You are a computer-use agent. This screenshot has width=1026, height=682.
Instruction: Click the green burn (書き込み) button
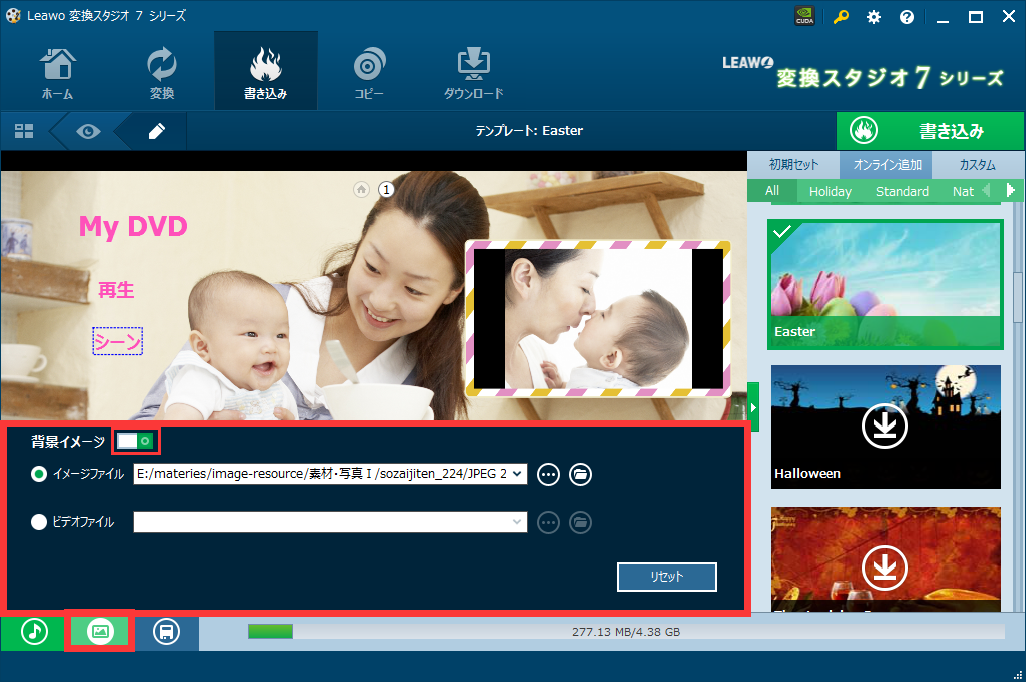point(930,131)
